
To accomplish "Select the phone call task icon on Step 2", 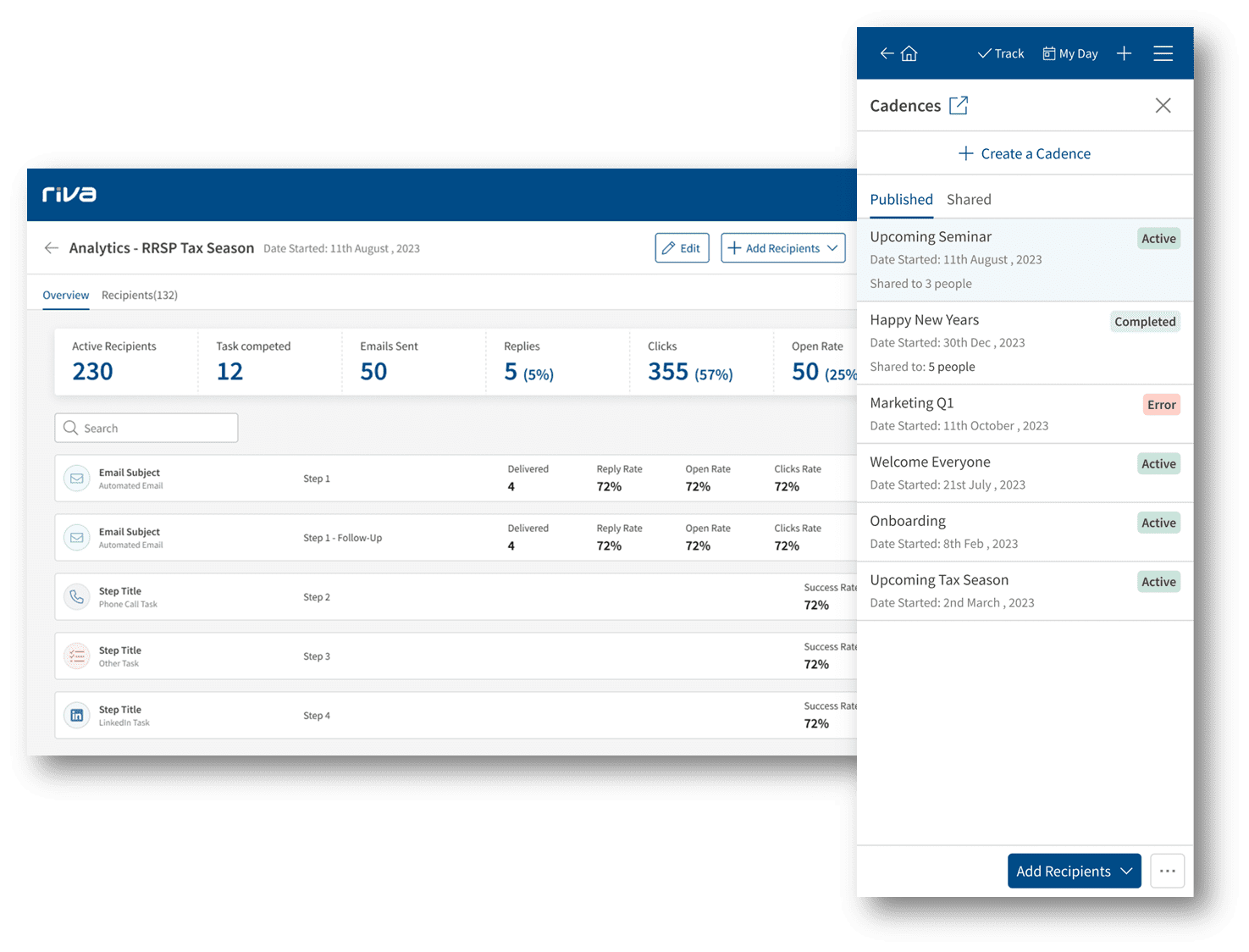I will (x=76, y=596).
